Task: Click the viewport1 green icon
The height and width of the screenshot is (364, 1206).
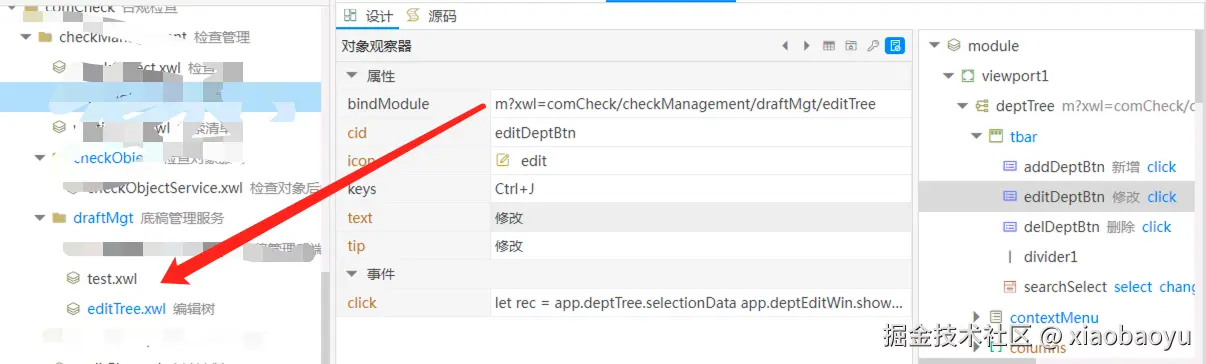Action: coord(968,76)
